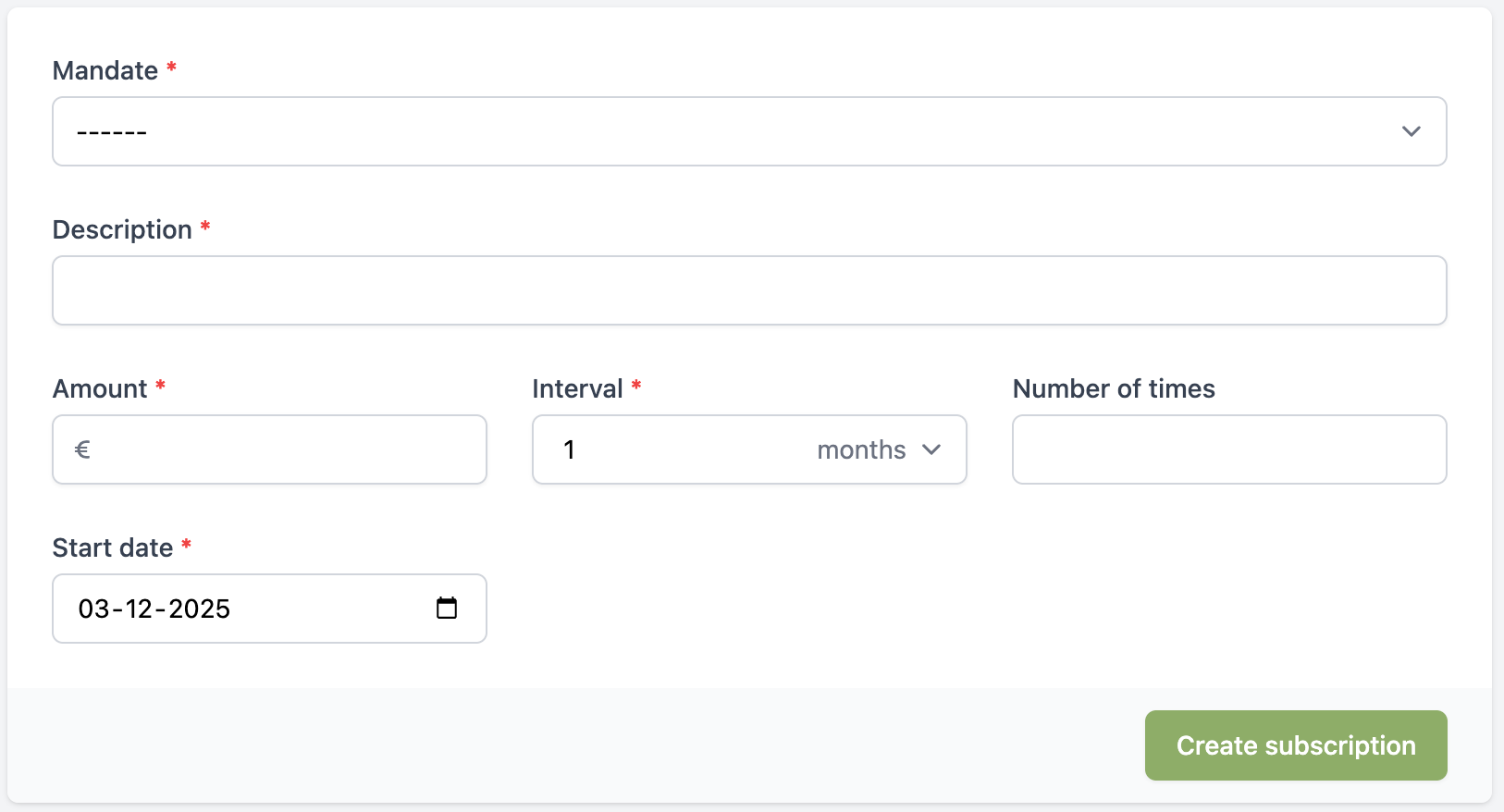Click the chevron arrow of the Mandate select
The image size is (1504, 812).
(1411, 131)
